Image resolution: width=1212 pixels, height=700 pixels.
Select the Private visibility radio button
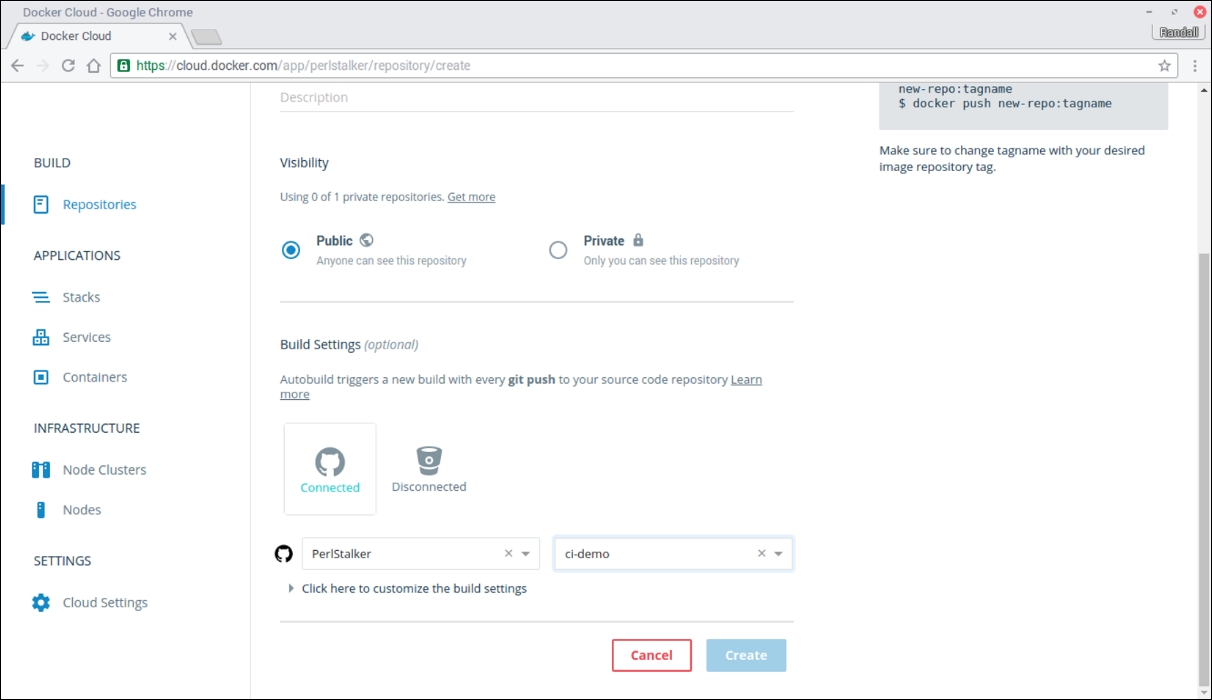click(558, 250)
